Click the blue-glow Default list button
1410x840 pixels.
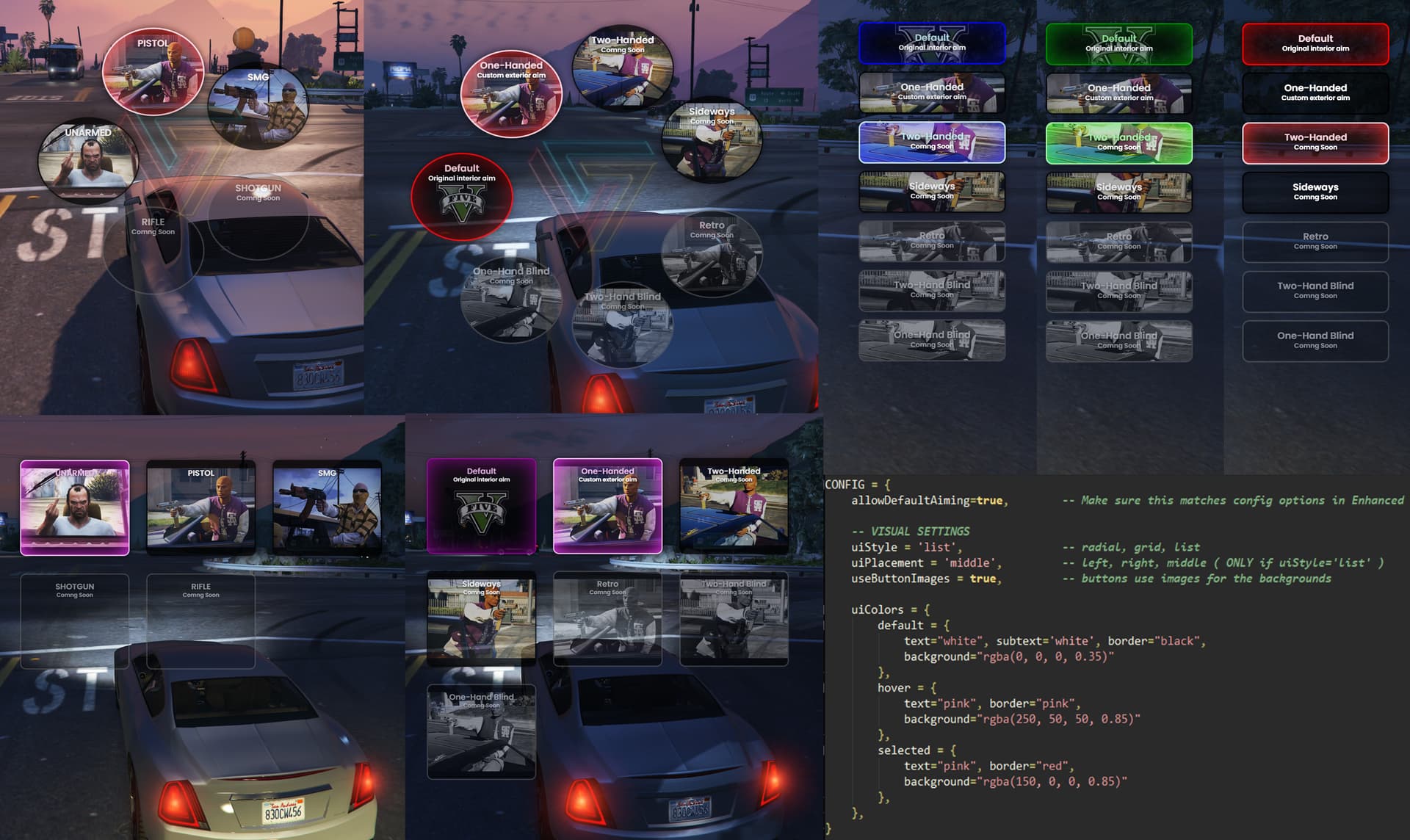[932, 43]
